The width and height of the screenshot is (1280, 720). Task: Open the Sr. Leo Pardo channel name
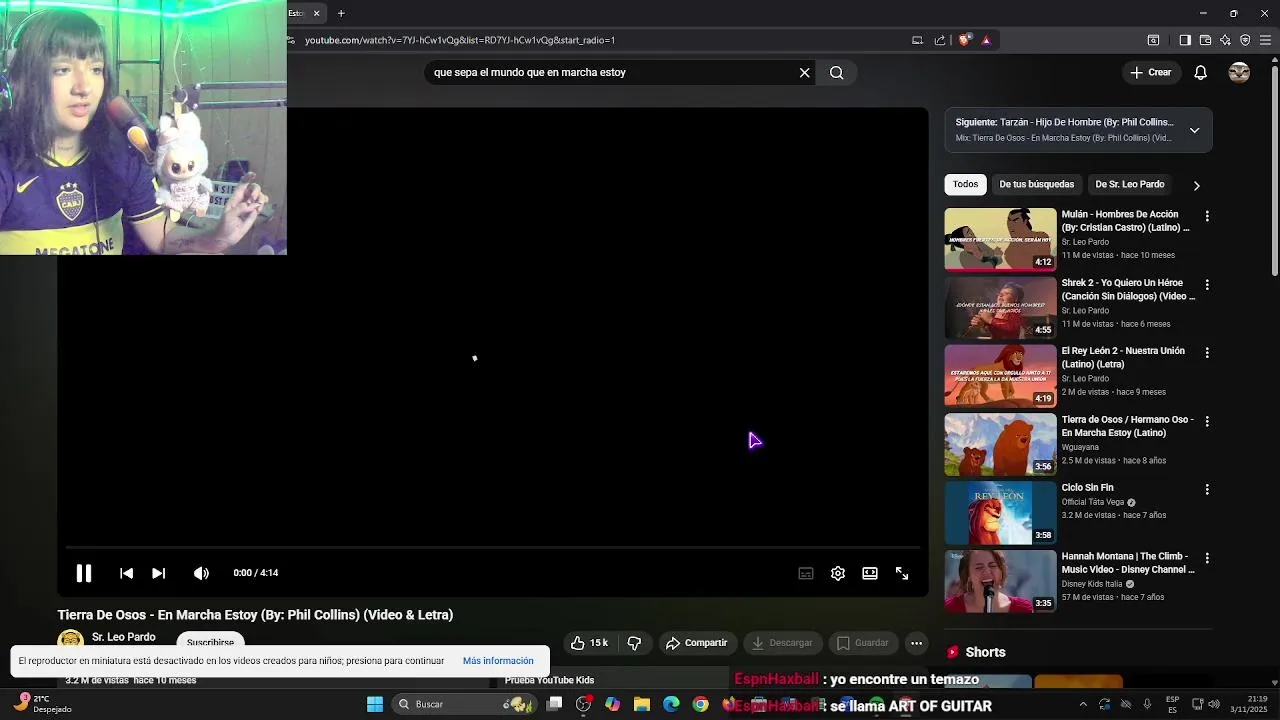pos(124,637)
